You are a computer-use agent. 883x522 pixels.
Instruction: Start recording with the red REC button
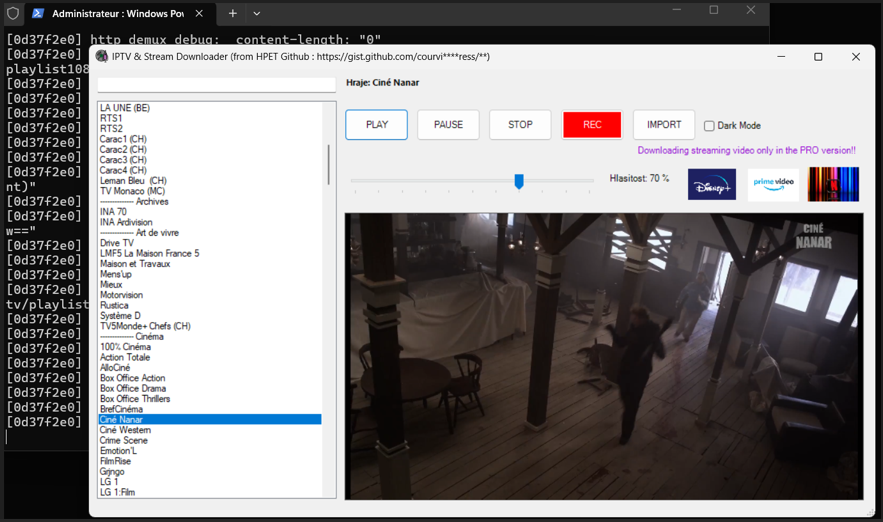592,124
